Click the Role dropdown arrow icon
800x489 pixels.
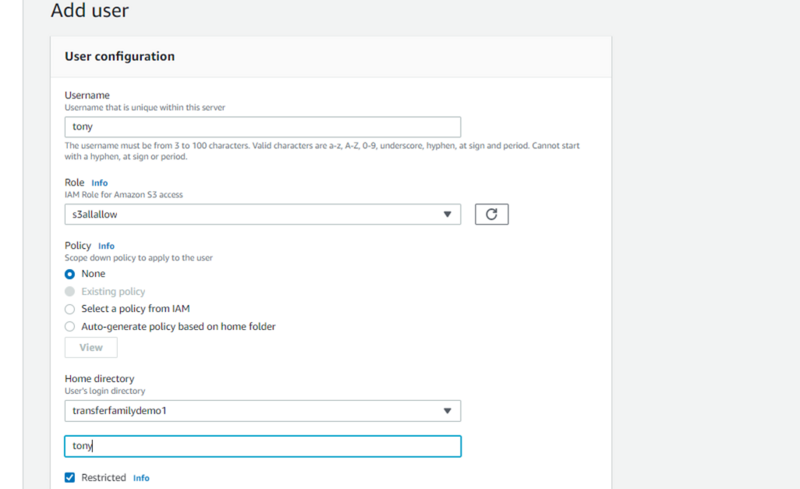pos(447,214)
